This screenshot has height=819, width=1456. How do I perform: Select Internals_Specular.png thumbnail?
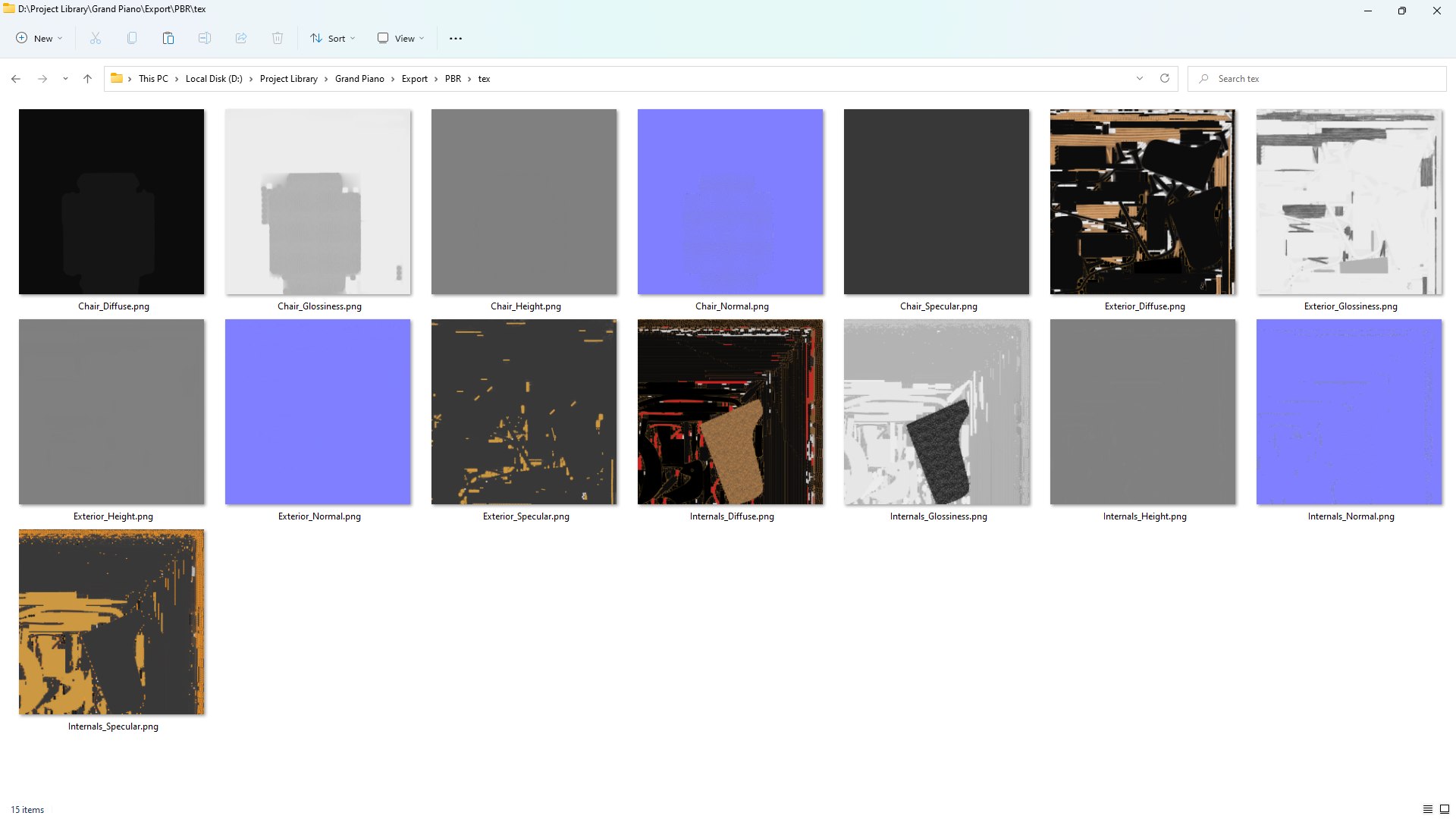click(x=111, y=622)
